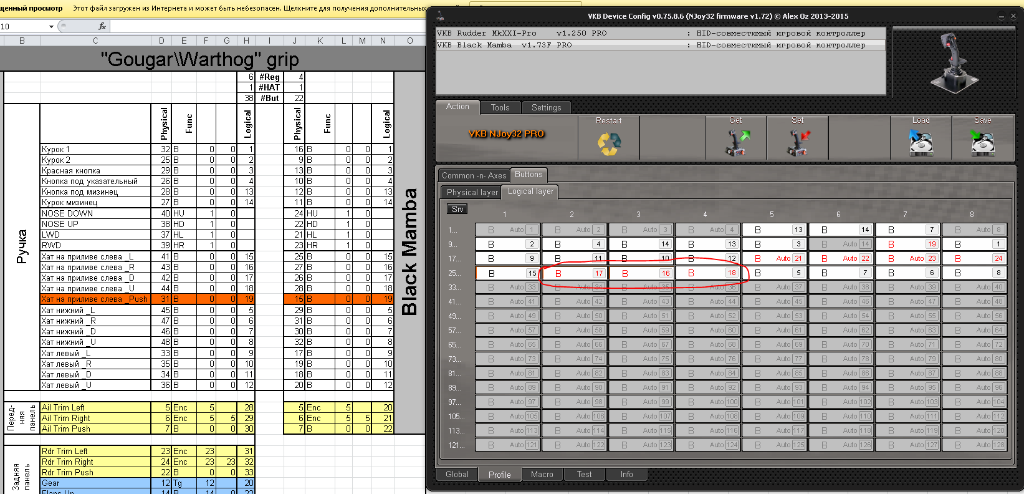The height and width of the screenshot is (494, 1024).
Task: Select Excel column header O
Action: click(x=409, y=41)
